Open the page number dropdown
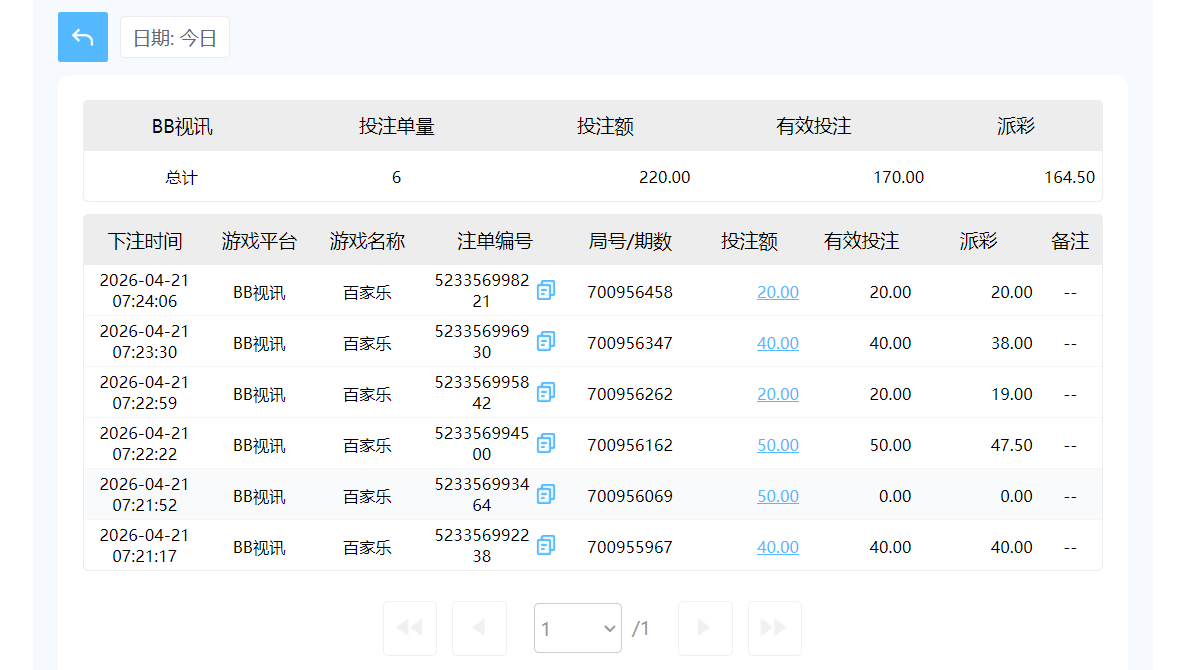 (578, 628)
